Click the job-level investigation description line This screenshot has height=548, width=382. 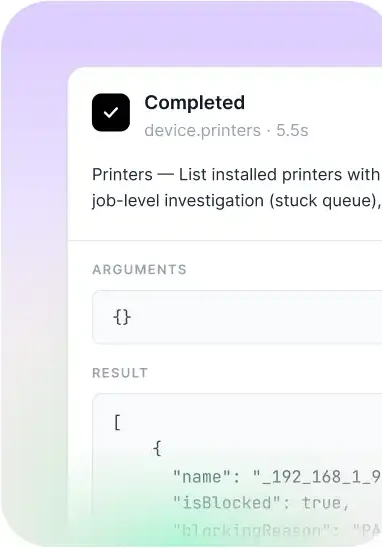click(x=236, y=201)
